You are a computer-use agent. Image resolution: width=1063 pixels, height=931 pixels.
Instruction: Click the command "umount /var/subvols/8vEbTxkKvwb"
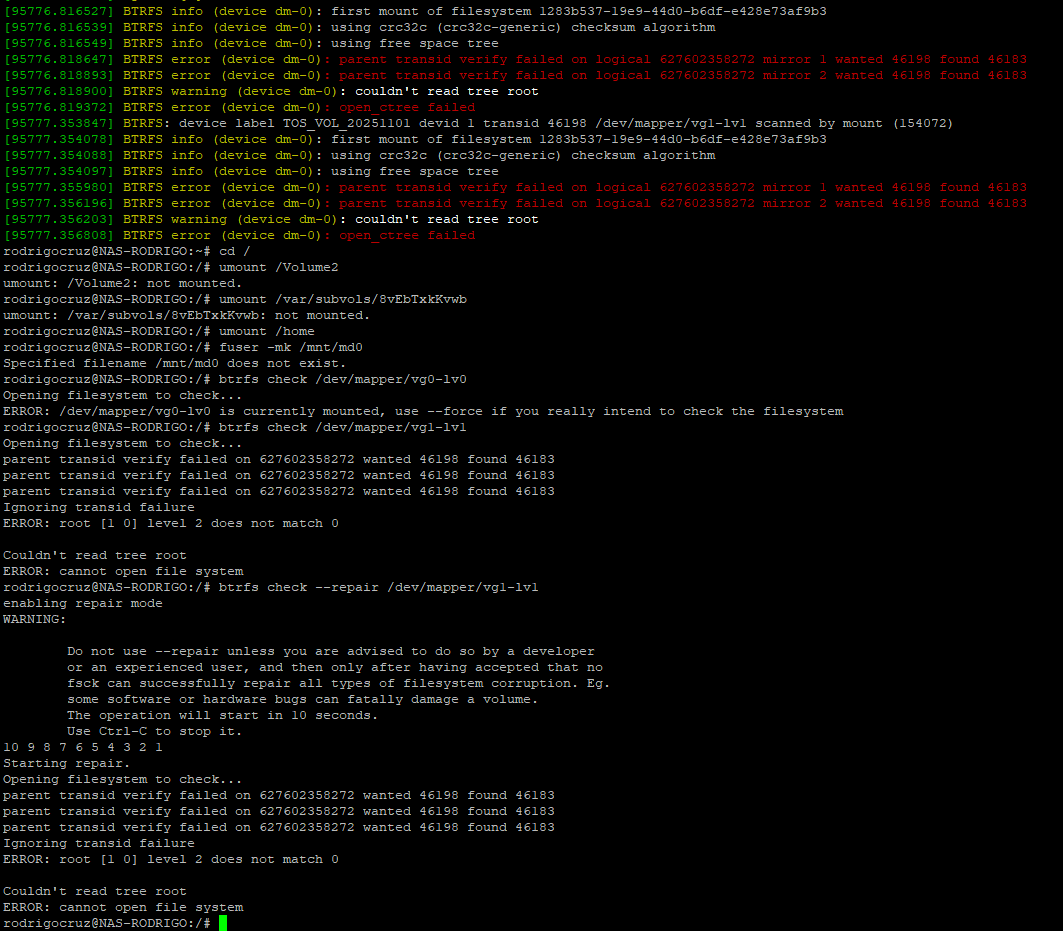342,299
